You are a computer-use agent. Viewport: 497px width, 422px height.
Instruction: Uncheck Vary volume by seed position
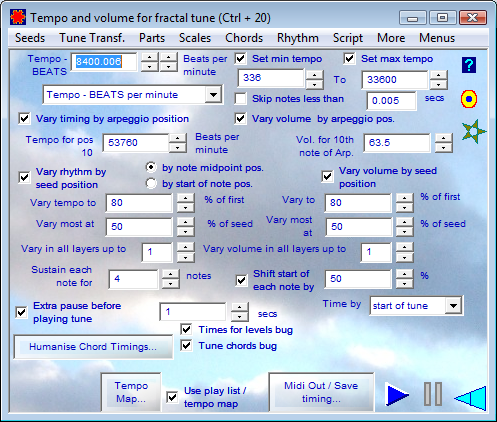tap(327, 176)
